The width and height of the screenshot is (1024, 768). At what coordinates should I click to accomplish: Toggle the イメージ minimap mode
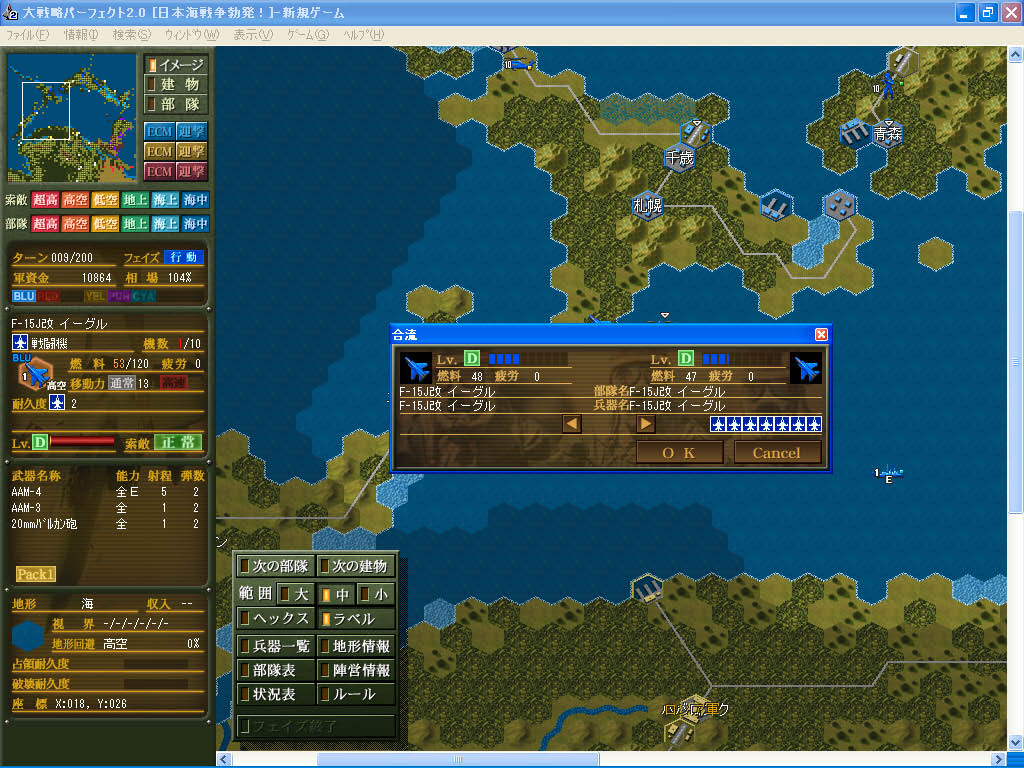coord(176,65)
